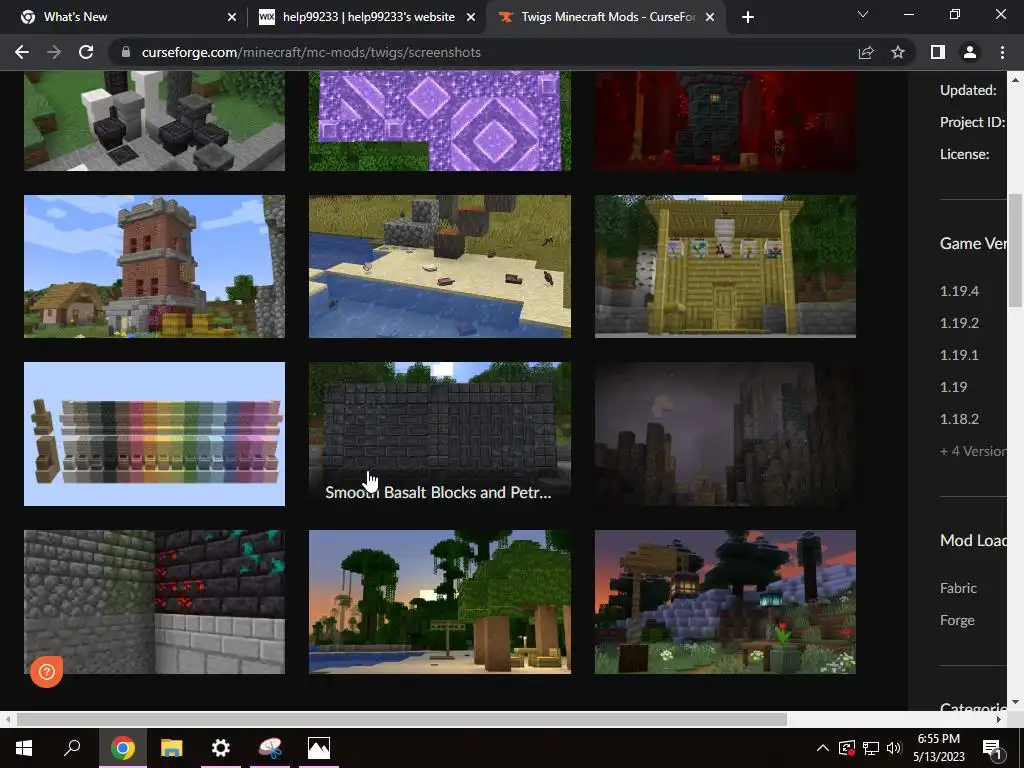1024x768 pixels.
Task: Open the Snipping Tool taskbar icon
Action: tap(270, 748)
